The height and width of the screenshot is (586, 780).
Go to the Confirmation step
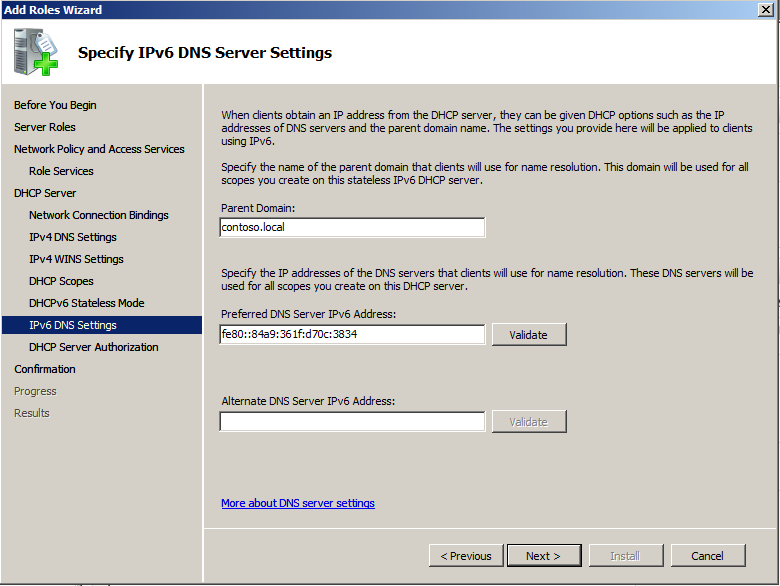click(45, 369)
